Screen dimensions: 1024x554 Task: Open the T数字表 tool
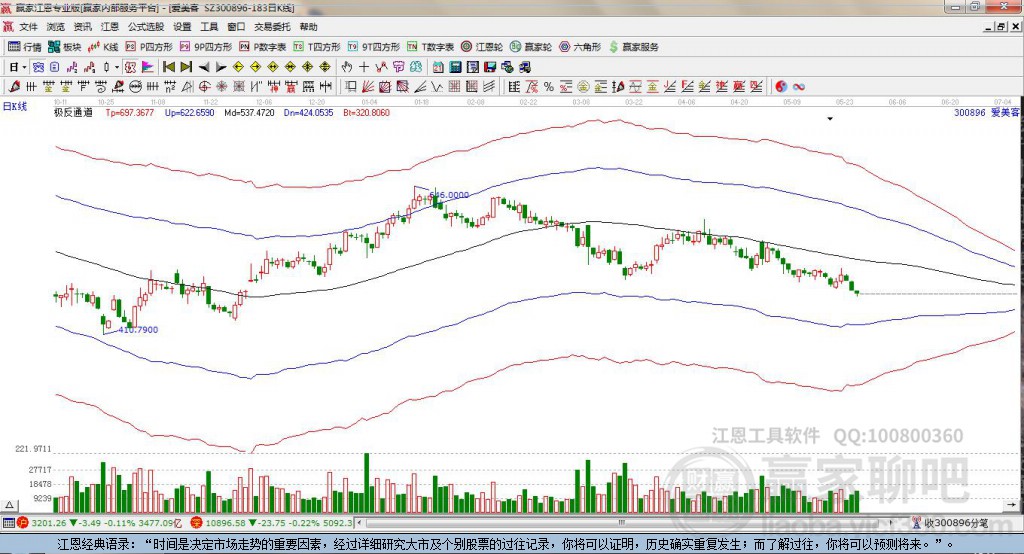[x=430, y=47]
